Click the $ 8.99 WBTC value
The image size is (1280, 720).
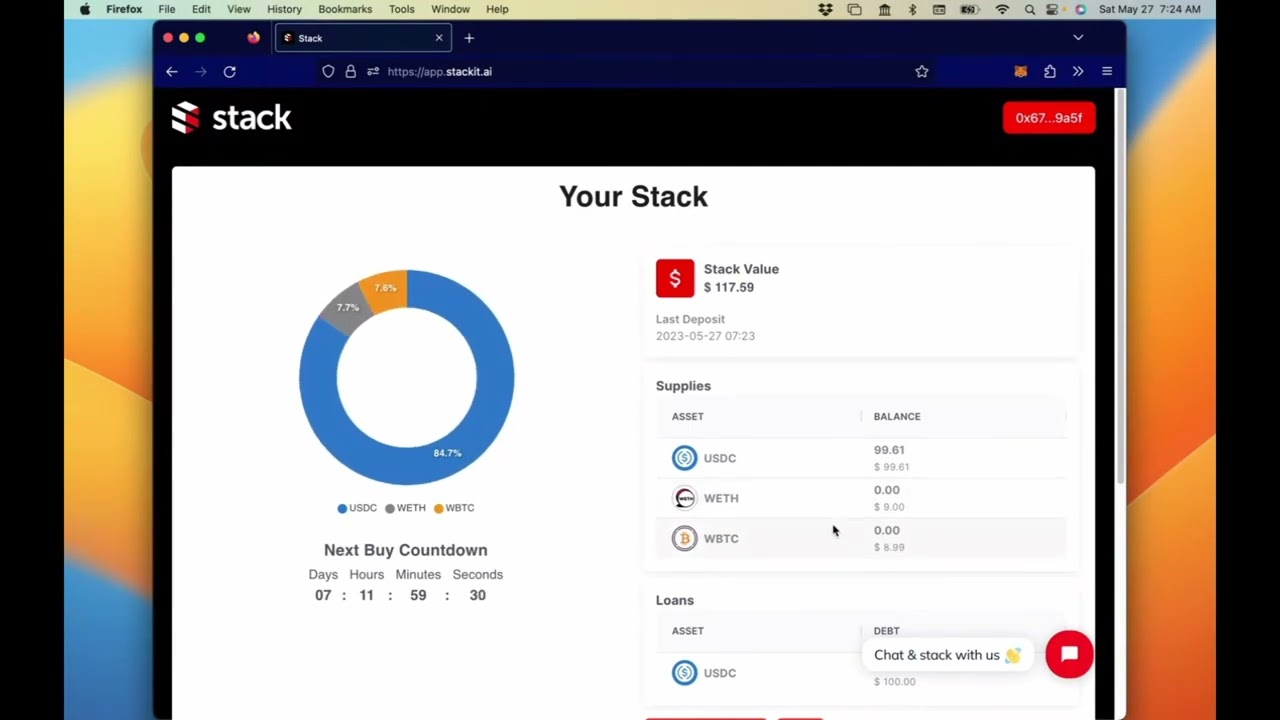[x=889, y=547]
